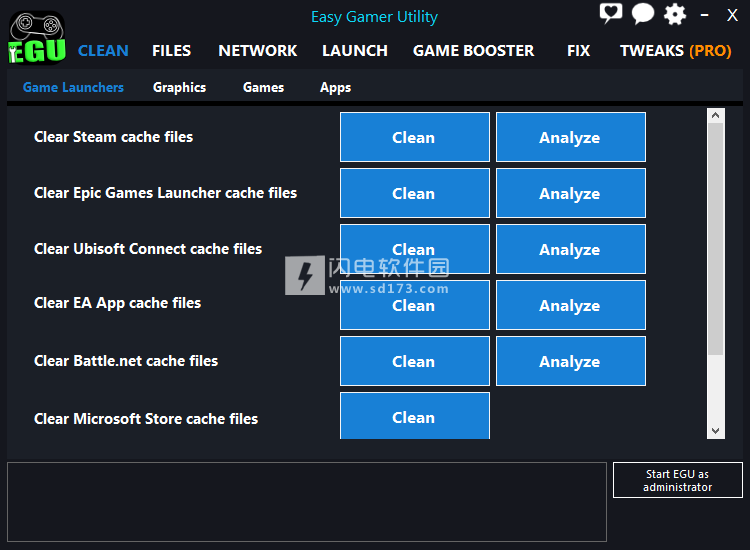Open the FIX main menu
Image resolution: width=750 pixels, height=550 pixels.
[578, 51]
